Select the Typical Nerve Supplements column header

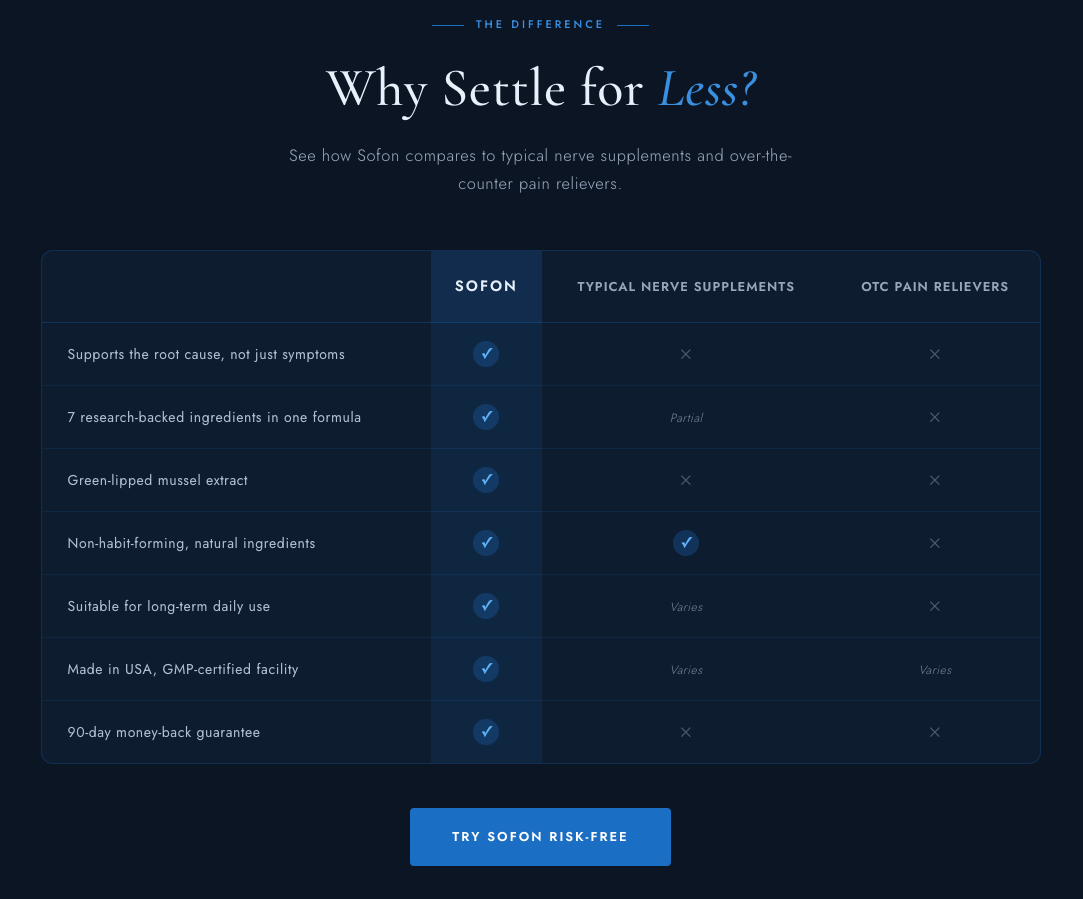[x=686, y=287]
